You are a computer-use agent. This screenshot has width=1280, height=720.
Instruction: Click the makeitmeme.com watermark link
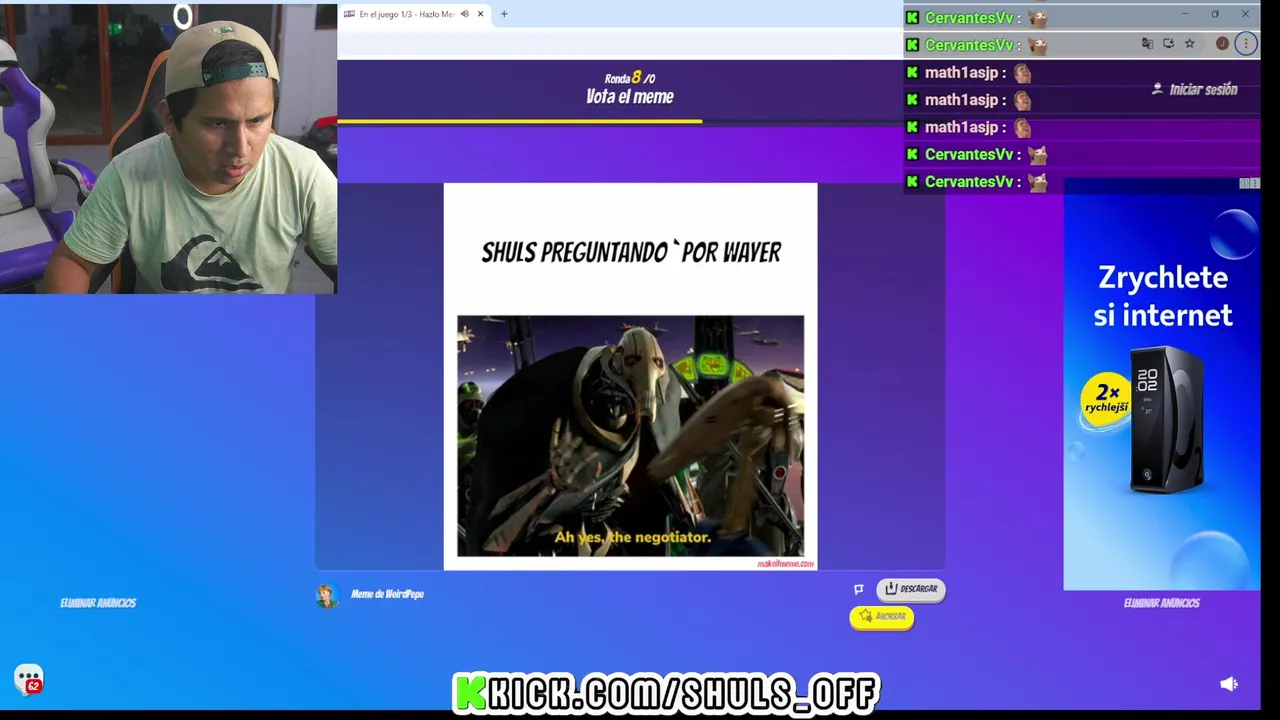point(786,564)
